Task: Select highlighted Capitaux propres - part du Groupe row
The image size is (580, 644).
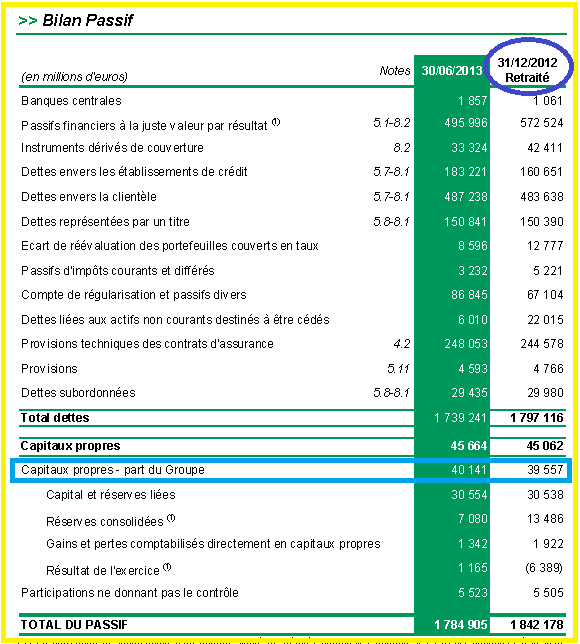Action: coord(291,470)
